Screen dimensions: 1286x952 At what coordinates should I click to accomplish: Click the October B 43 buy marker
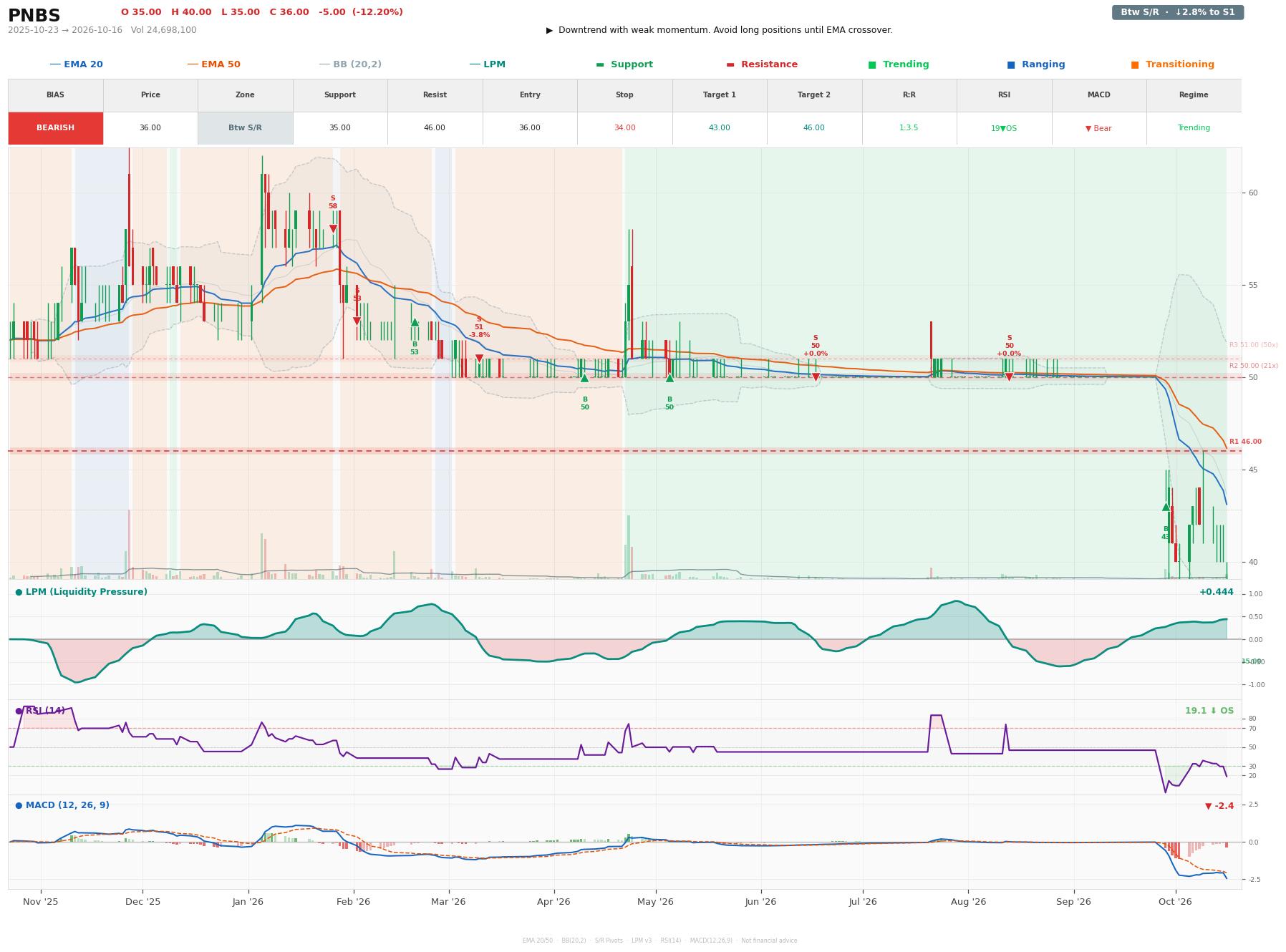click(1166, 507)
